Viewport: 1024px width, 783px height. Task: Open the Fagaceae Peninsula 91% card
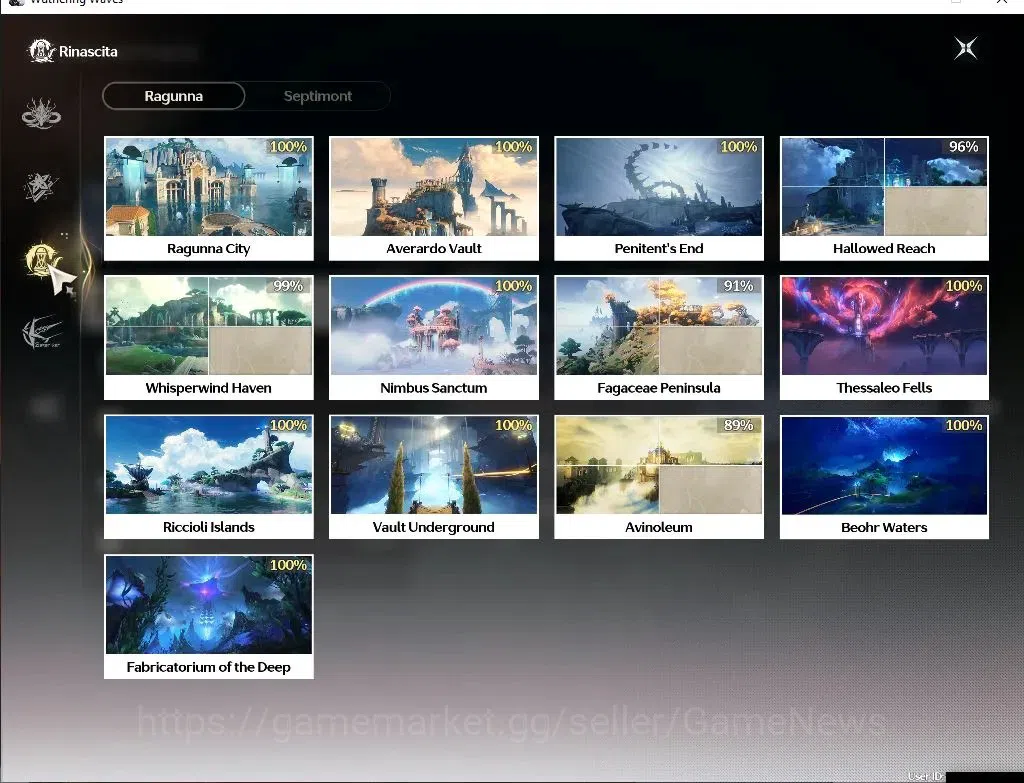tap(659, 338)
